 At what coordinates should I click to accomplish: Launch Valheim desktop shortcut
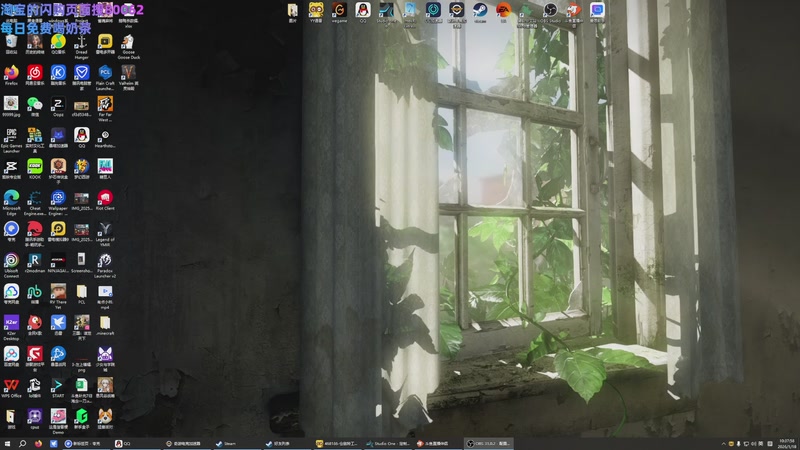pos(129,78)
